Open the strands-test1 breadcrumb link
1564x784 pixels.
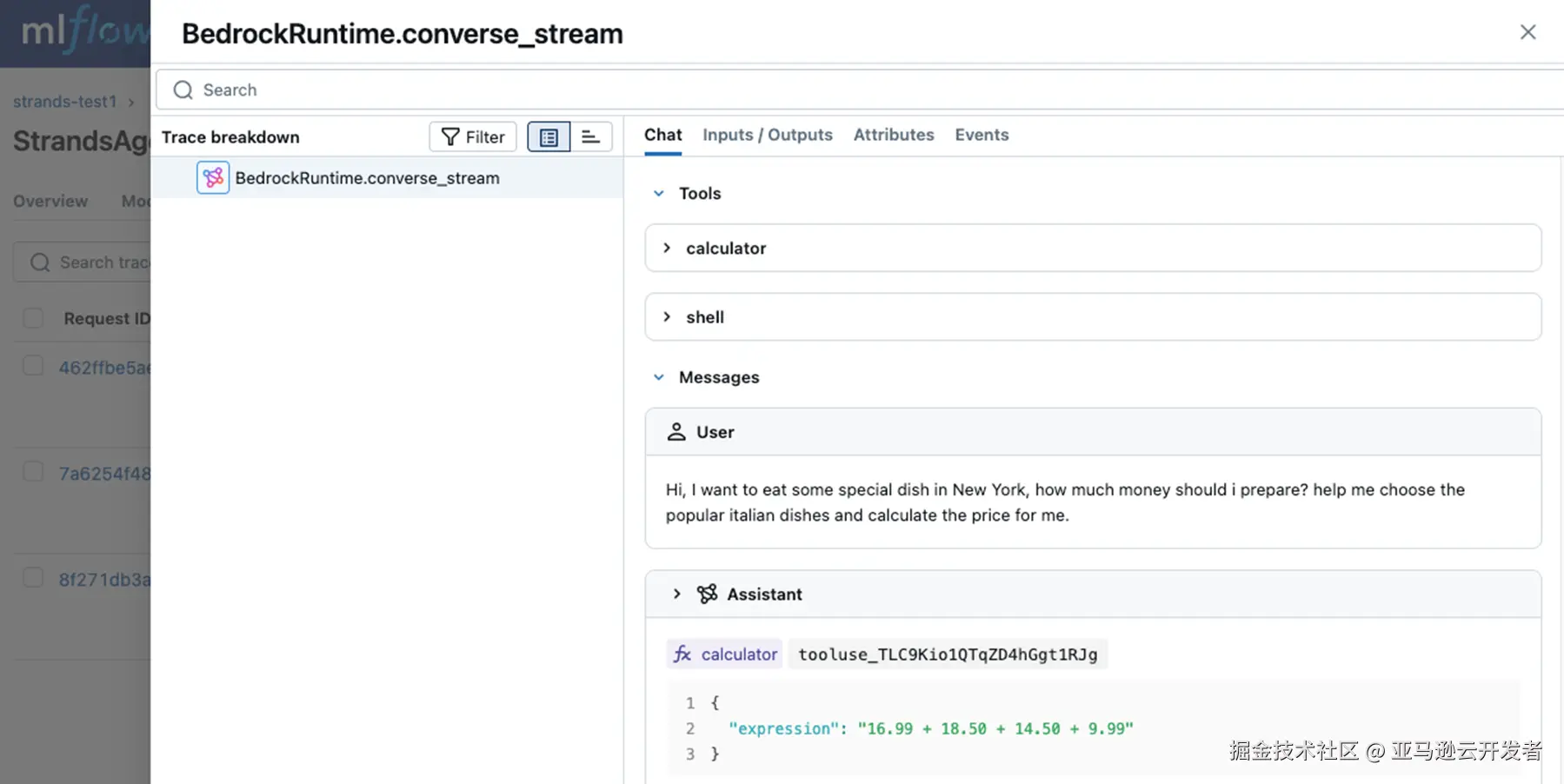65,102
